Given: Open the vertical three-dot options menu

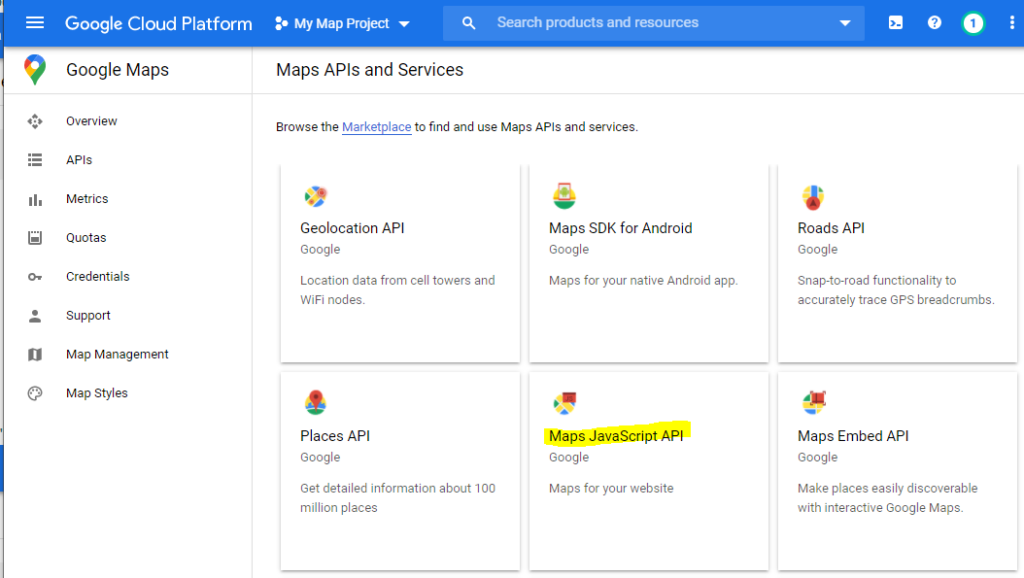Looking at the screenshot, I should [1012, 22].
